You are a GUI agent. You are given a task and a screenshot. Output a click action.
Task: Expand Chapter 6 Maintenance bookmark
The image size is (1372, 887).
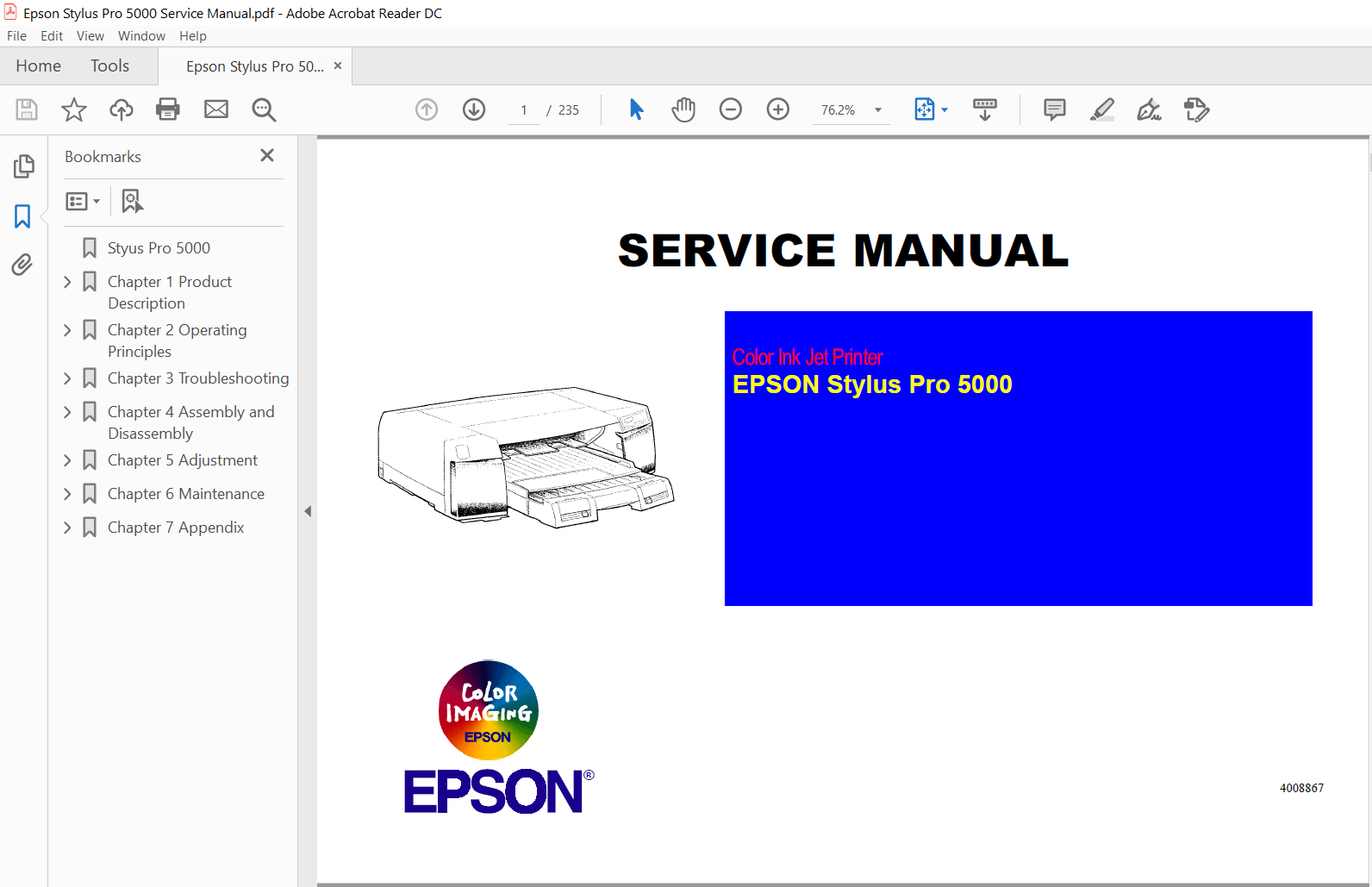coord(67,494)
